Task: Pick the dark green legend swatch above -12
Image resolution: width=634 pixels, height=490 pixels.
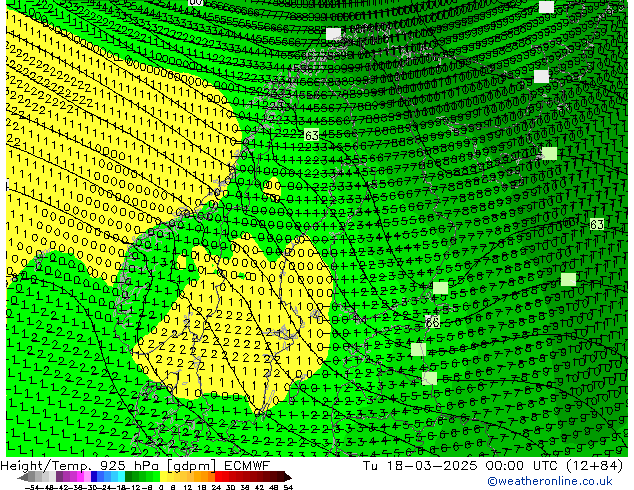Action: (x=129, y=477)
